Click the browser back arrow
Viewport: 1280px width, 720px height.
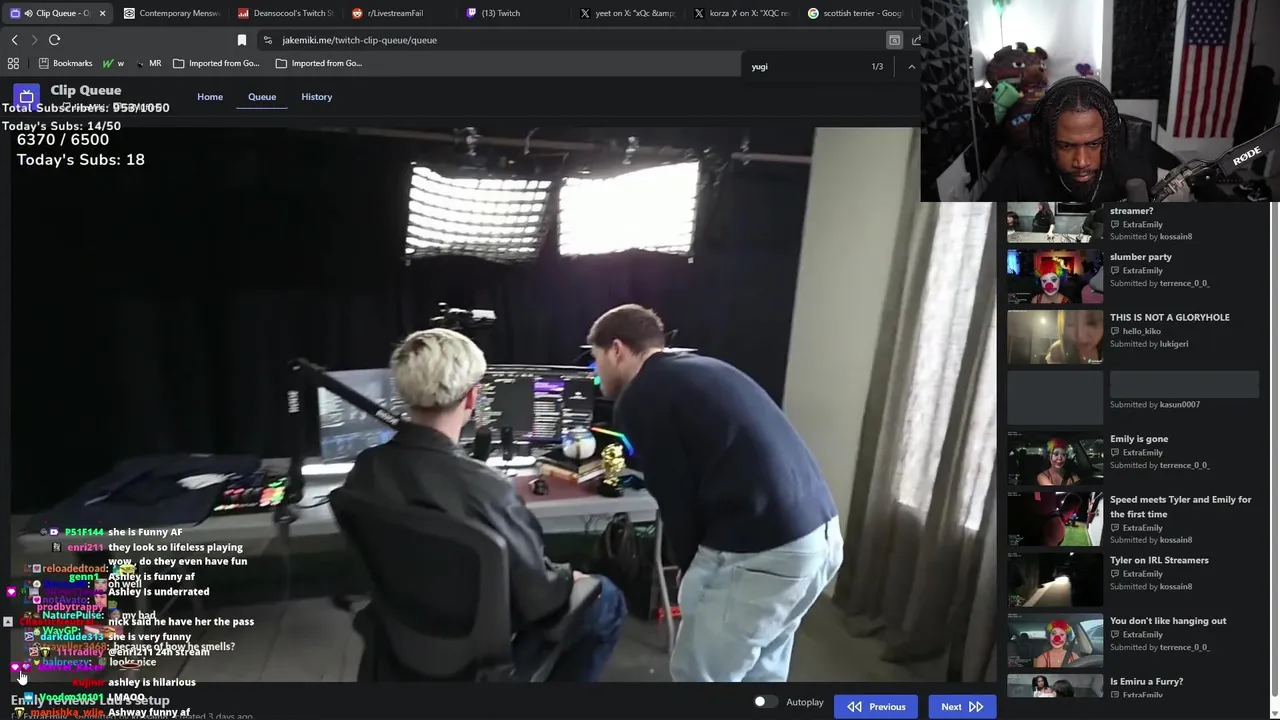[x=14, y=40]
